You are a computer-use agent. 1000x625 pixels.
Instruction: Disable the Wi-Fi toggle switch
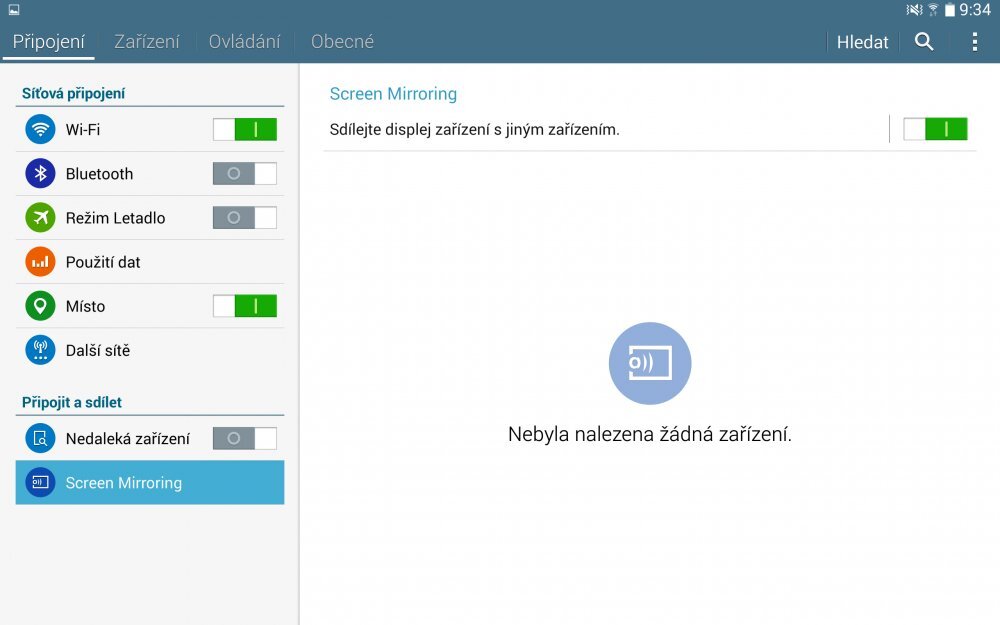coord(245,129)
